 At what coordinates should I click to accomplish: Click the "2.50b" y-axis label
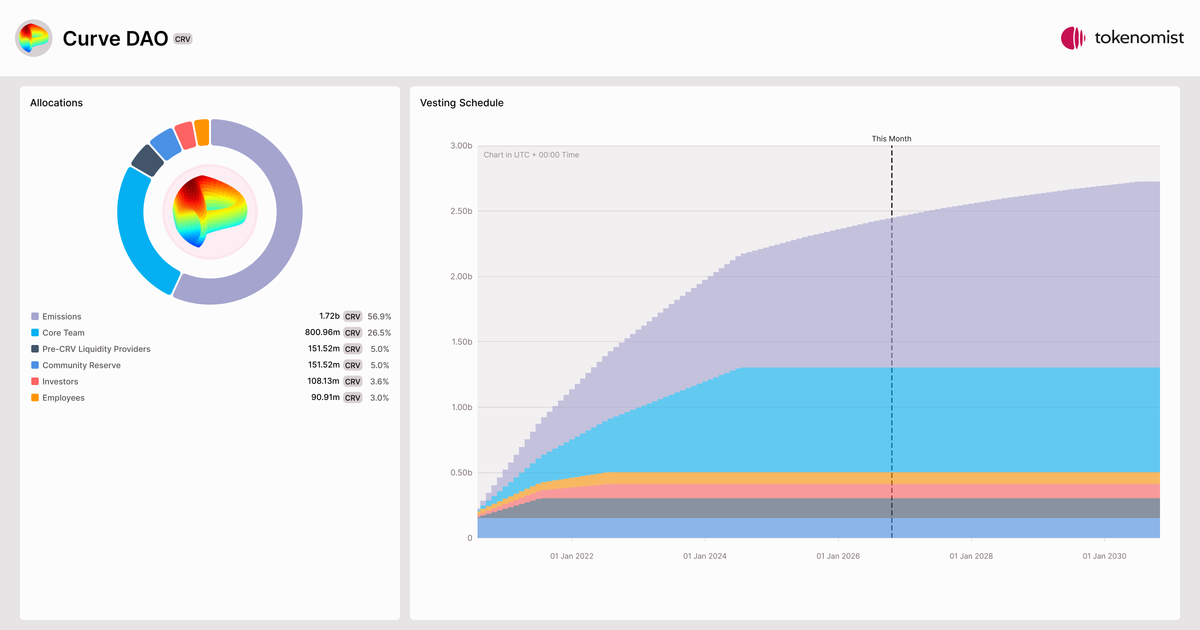[461, 211]
